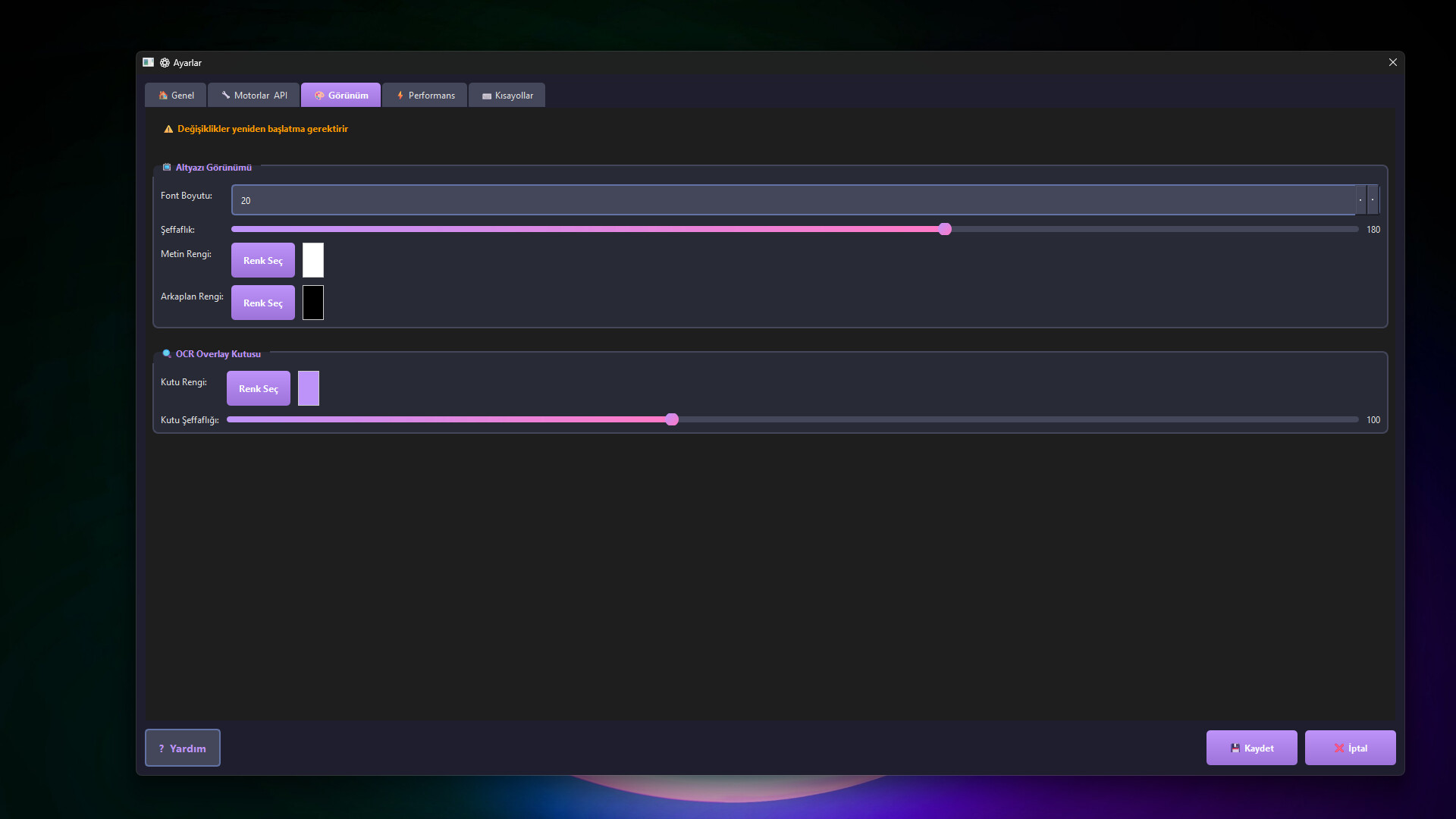The width and height of the screenshot is (1456, 819).
Task: Open Yardım help button
Action: tap(183, 748)
